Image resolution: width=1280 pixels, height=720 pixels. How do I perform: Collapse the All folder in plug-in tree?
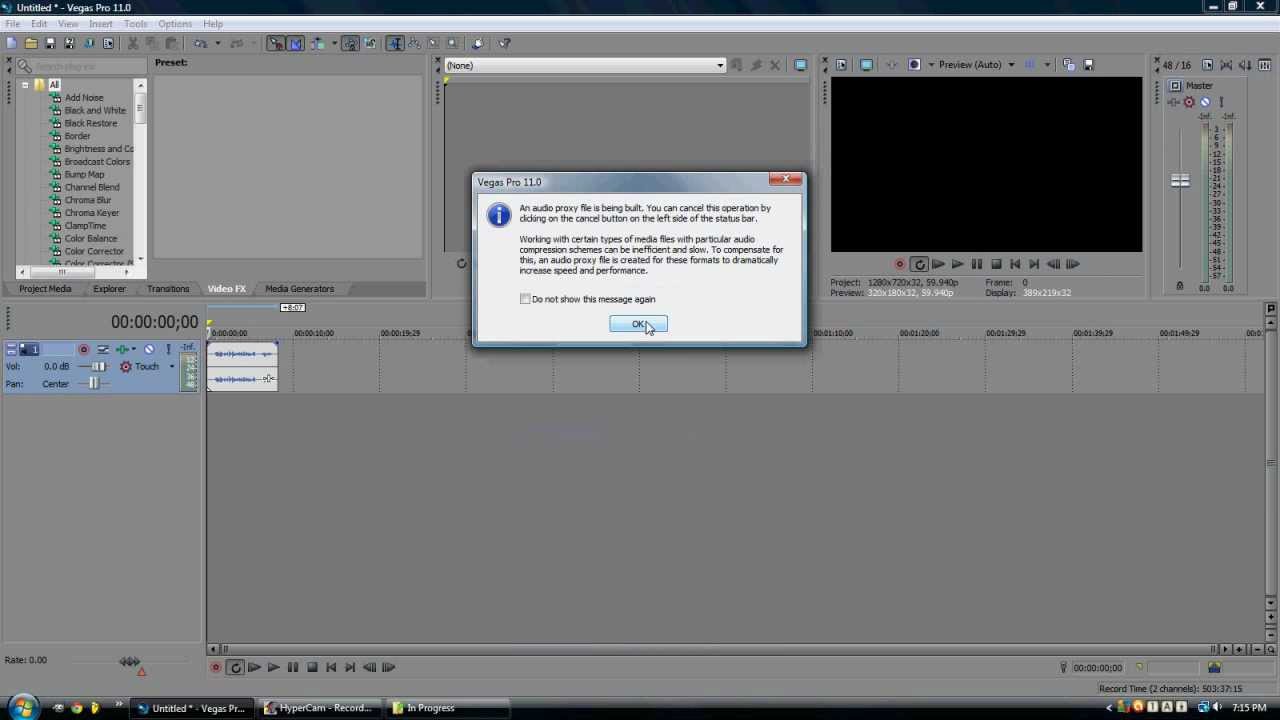click(25, 85)
